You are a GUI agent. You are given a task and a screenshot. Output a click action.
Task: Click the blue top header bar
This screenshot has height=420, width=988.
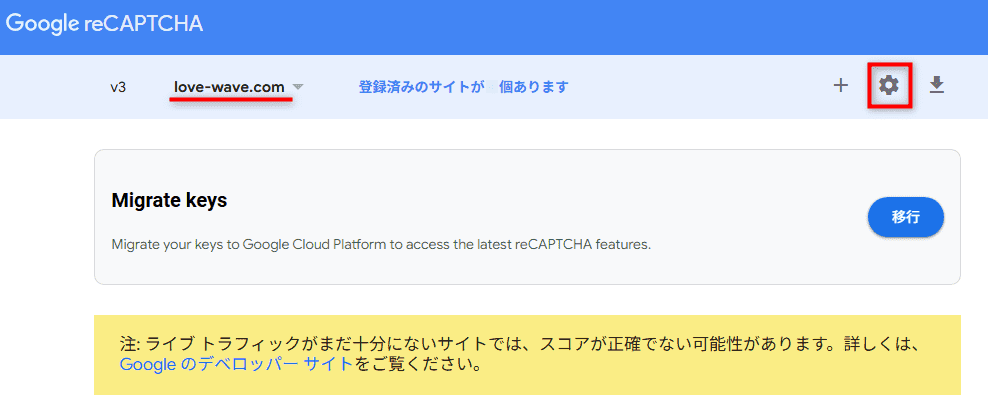tap(600, 26)
